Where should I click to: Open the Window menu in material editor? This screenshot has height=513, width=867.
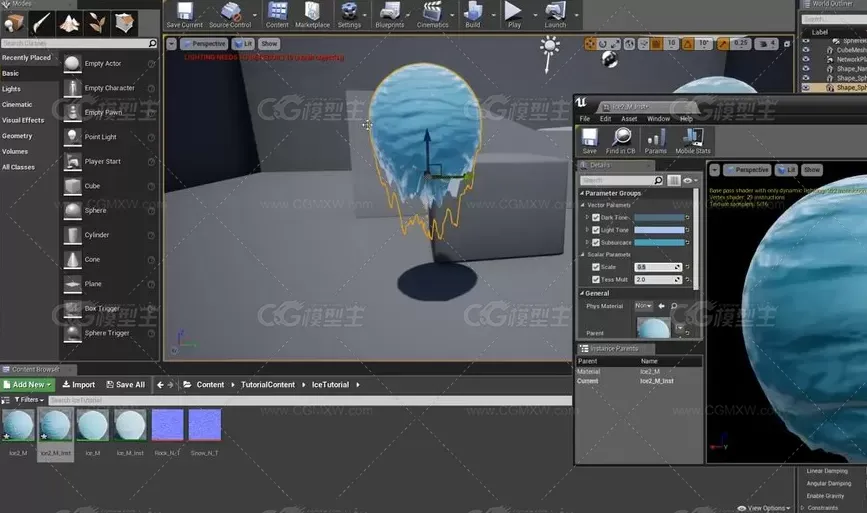click(658, 119)
